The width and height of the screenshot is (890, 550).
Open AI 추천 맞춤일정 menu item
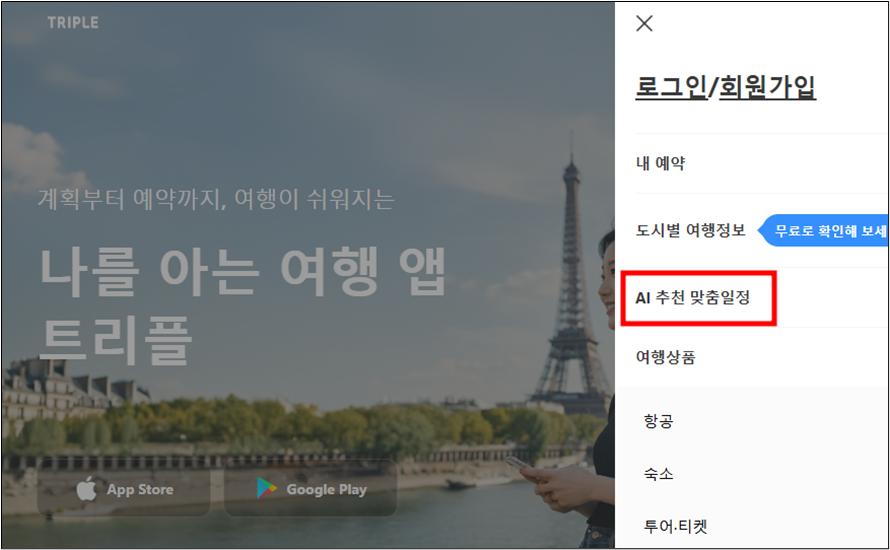693,297
